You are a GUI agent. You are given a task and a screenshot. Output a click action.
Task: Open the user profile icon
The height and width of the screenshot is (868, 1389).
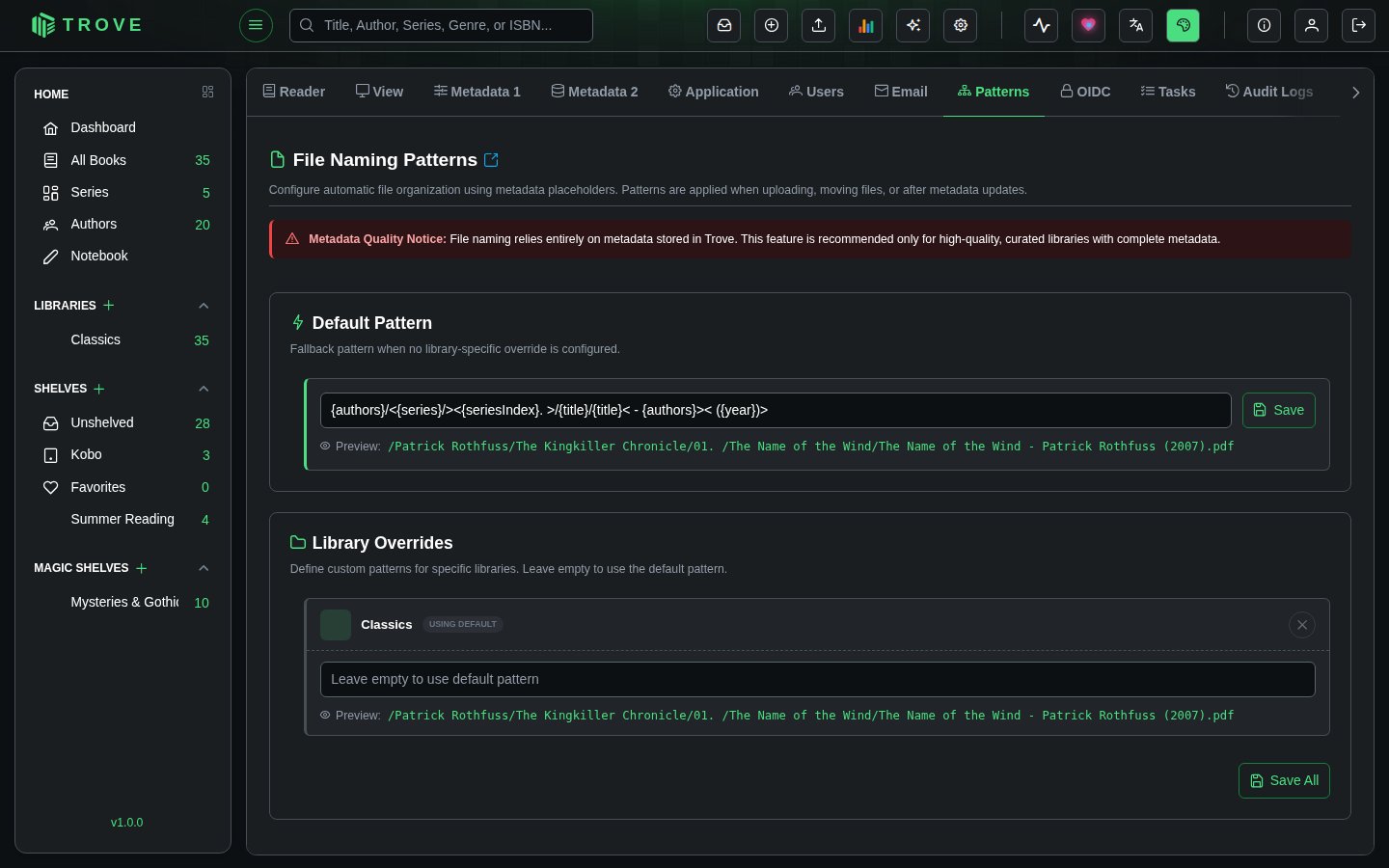[1312, 25]
